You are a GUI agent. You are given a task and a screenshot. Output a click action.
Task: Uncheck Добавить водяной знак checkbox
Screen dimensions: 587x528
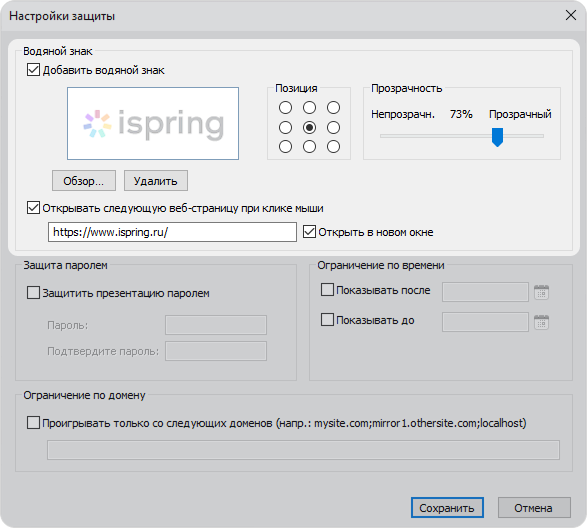coord(33,70)
